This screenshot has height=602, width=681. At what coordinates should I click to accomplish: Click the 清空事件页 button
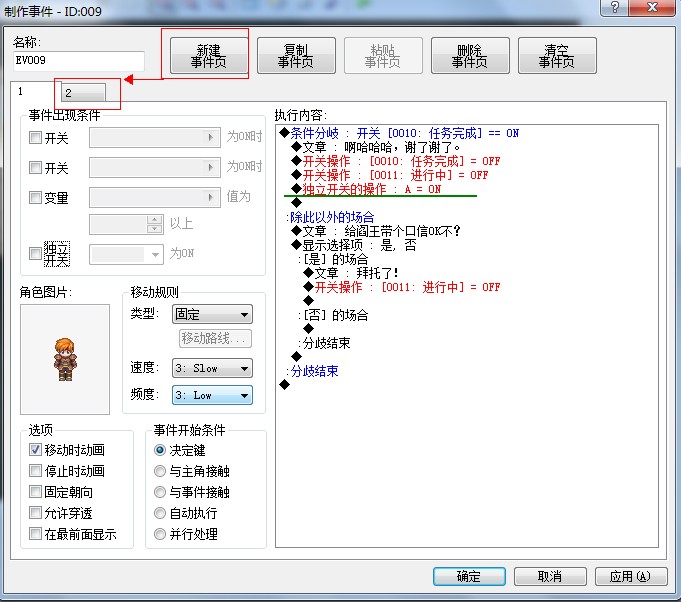tap(557, 56)
